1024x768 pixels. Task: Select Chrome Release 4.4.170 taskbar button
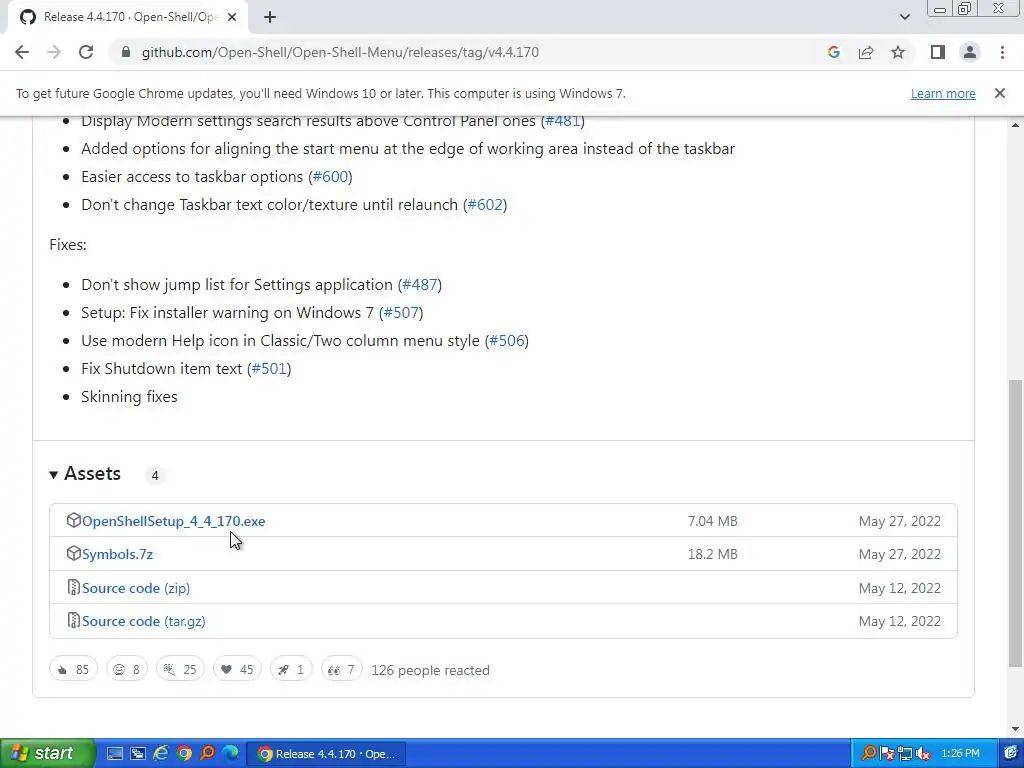[327, 754]
